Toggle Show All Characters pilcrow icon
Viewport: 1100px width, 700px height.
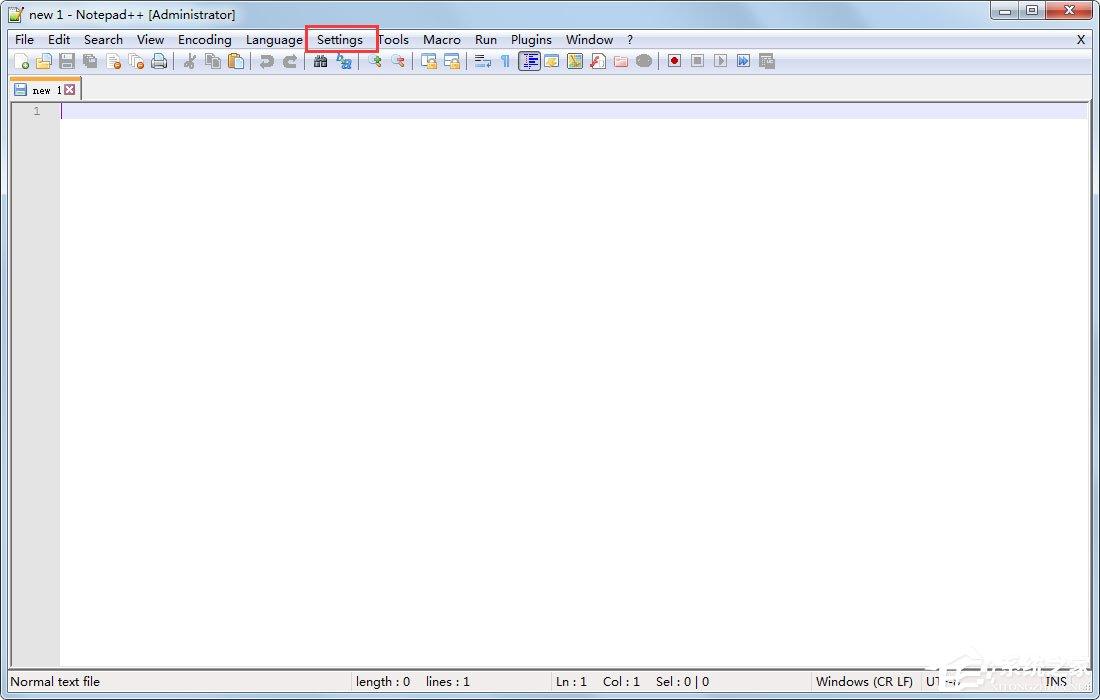pos(505,62)
